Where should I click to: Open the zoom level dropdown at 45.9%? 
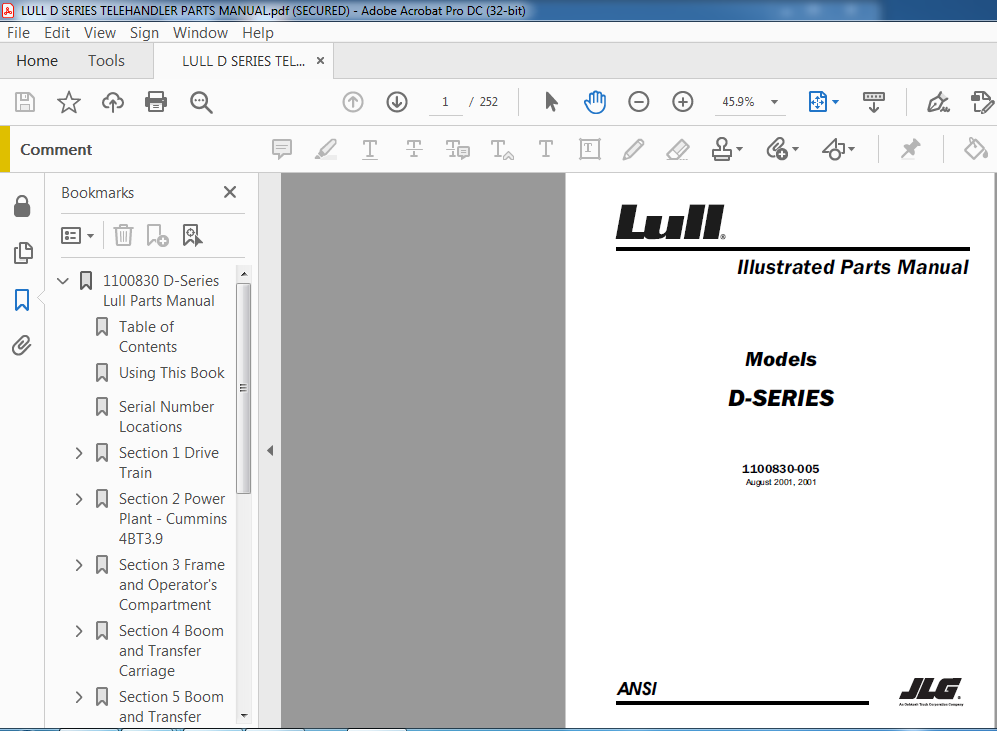tap(774, 102)
